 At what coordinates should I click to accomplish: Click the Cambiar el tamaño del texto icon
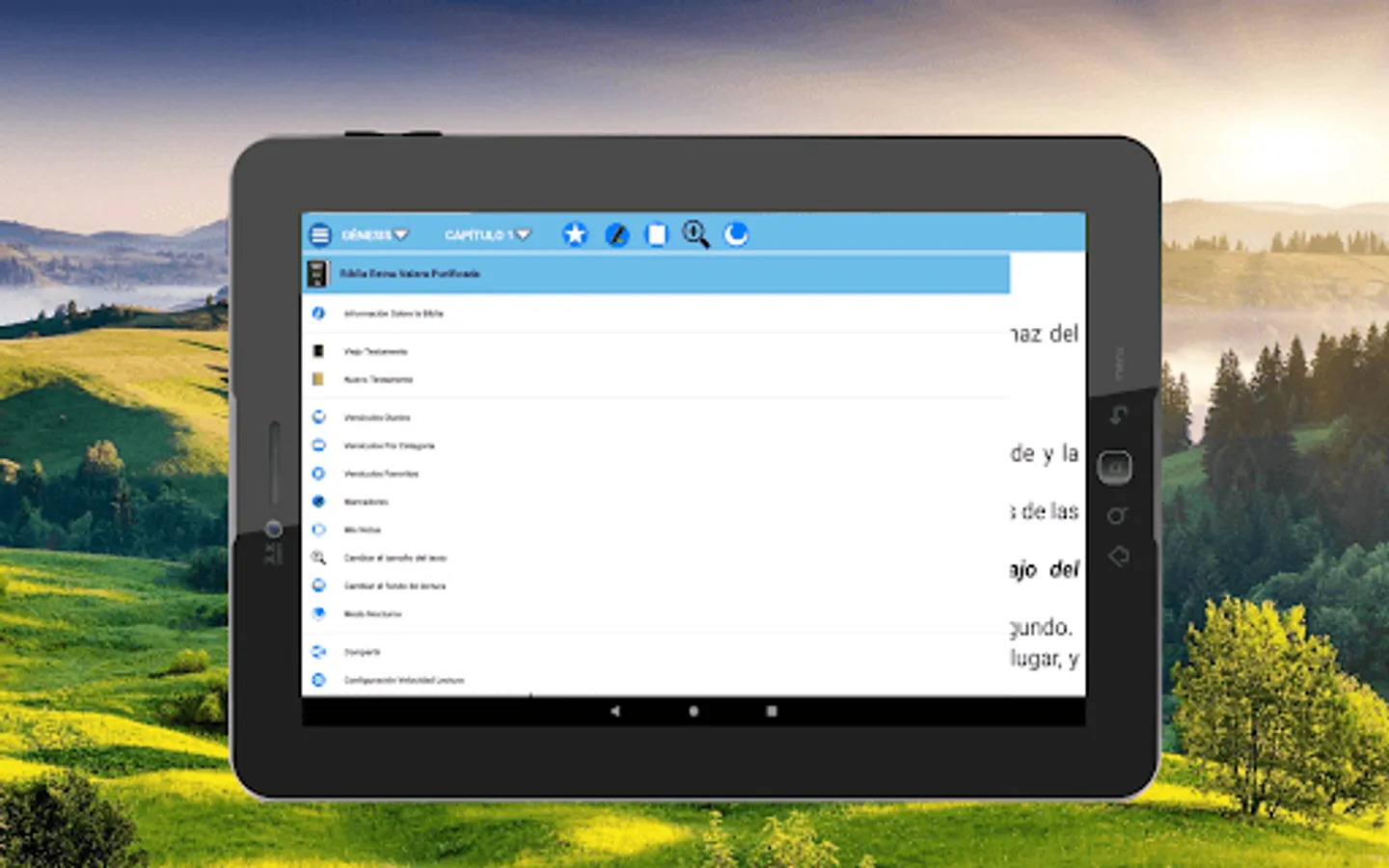pyautogui.click(x=318, y=557)
